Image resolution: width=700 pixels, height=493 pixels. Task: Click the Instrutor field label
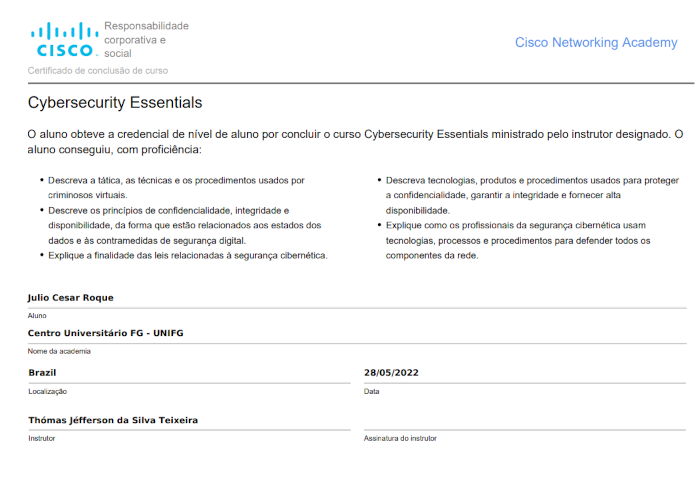42,438
